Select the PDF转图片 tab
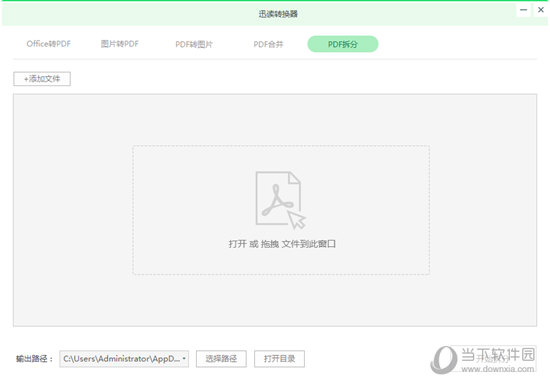This screenshot has height=388, width=550. [194, 44]
